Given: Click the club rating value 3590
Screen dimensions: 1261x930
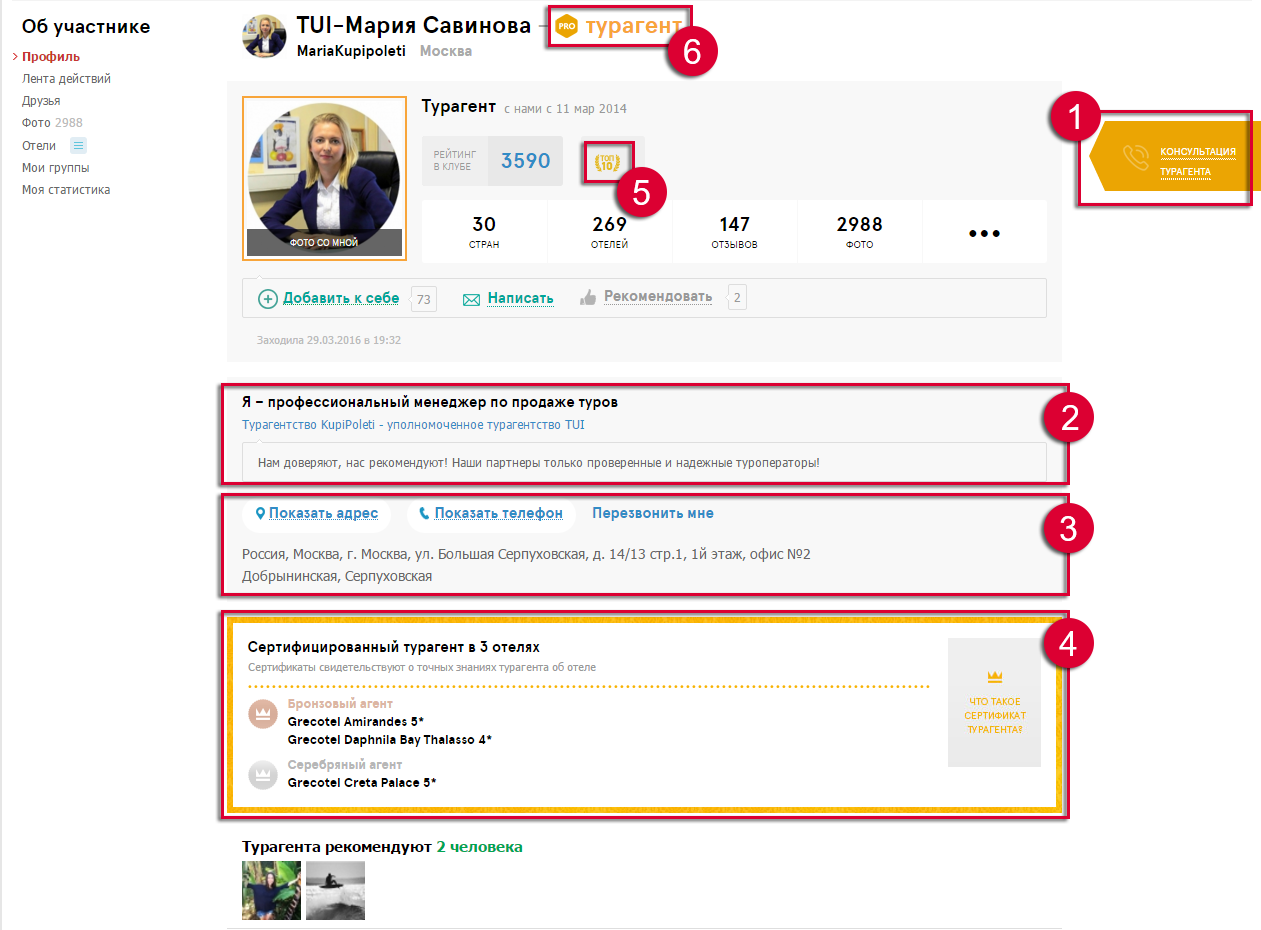Looking at the screenshot, I should [526, 161].
